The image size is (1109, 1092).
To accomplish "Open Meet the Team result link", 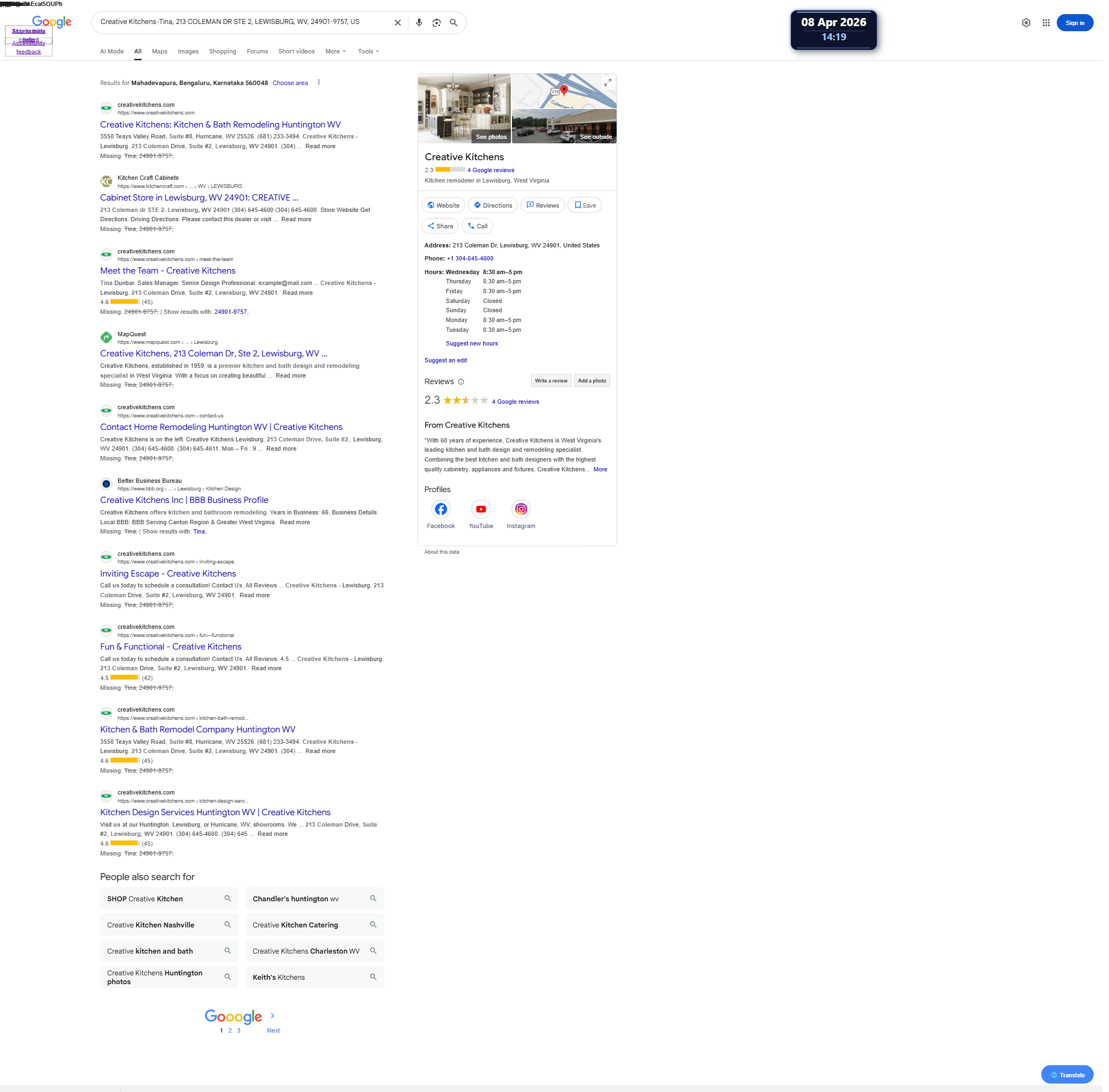I will (167, 271).
